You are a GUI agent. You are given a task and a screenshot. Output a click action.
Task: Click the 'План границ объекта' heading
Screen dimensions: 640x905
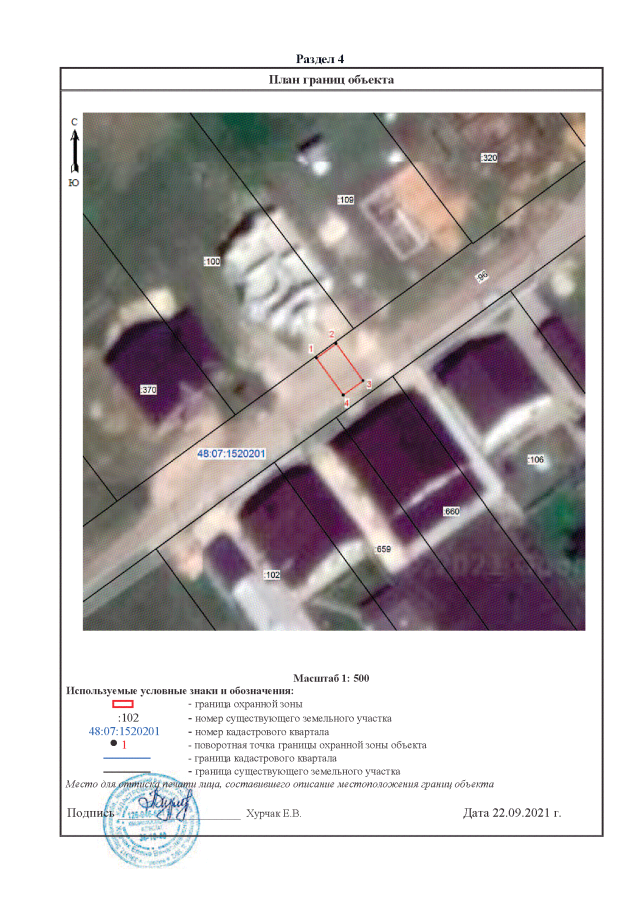331,79
